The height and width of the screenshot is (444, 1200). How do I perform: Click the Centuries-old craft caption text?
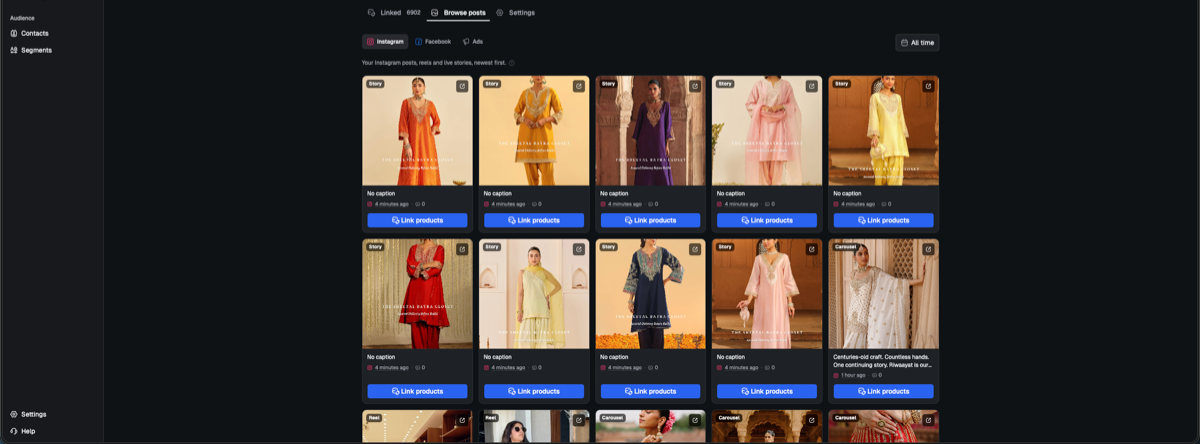coord(883,360)
